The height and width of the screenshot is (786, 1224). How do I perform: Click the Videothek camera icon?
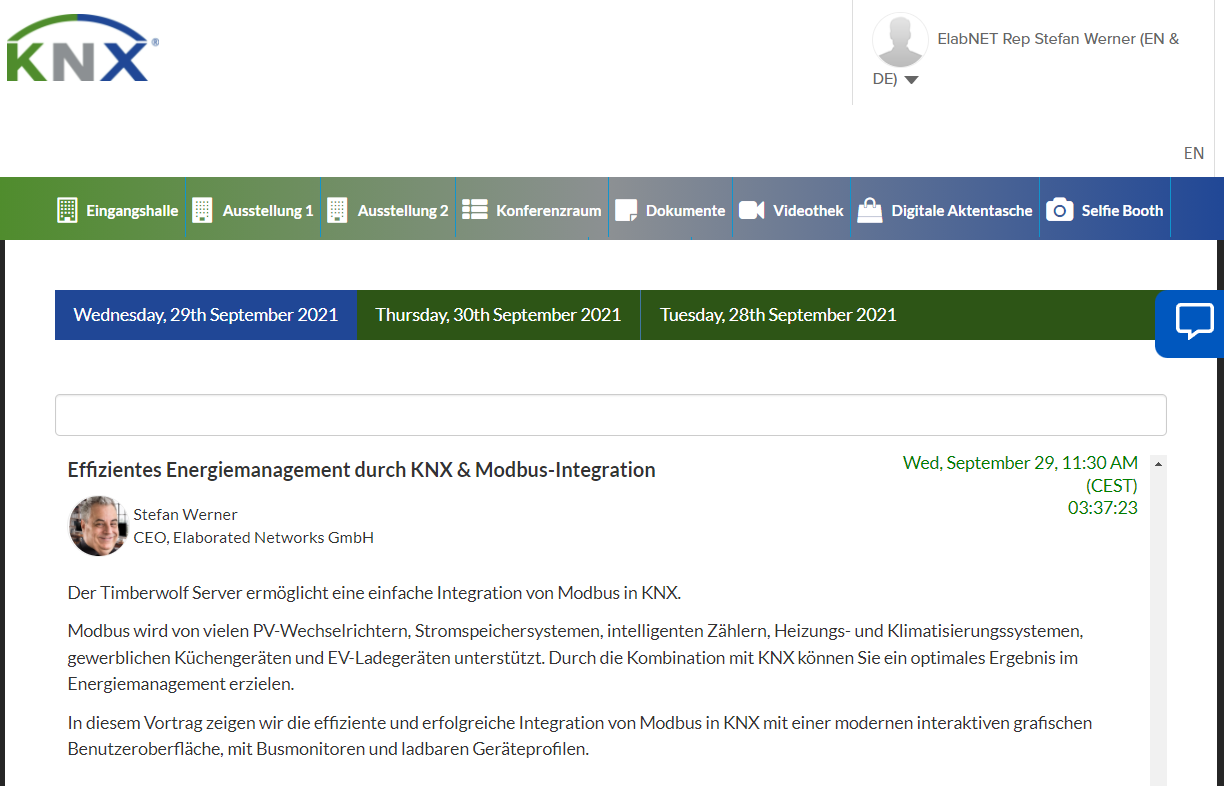pos(751,210)
